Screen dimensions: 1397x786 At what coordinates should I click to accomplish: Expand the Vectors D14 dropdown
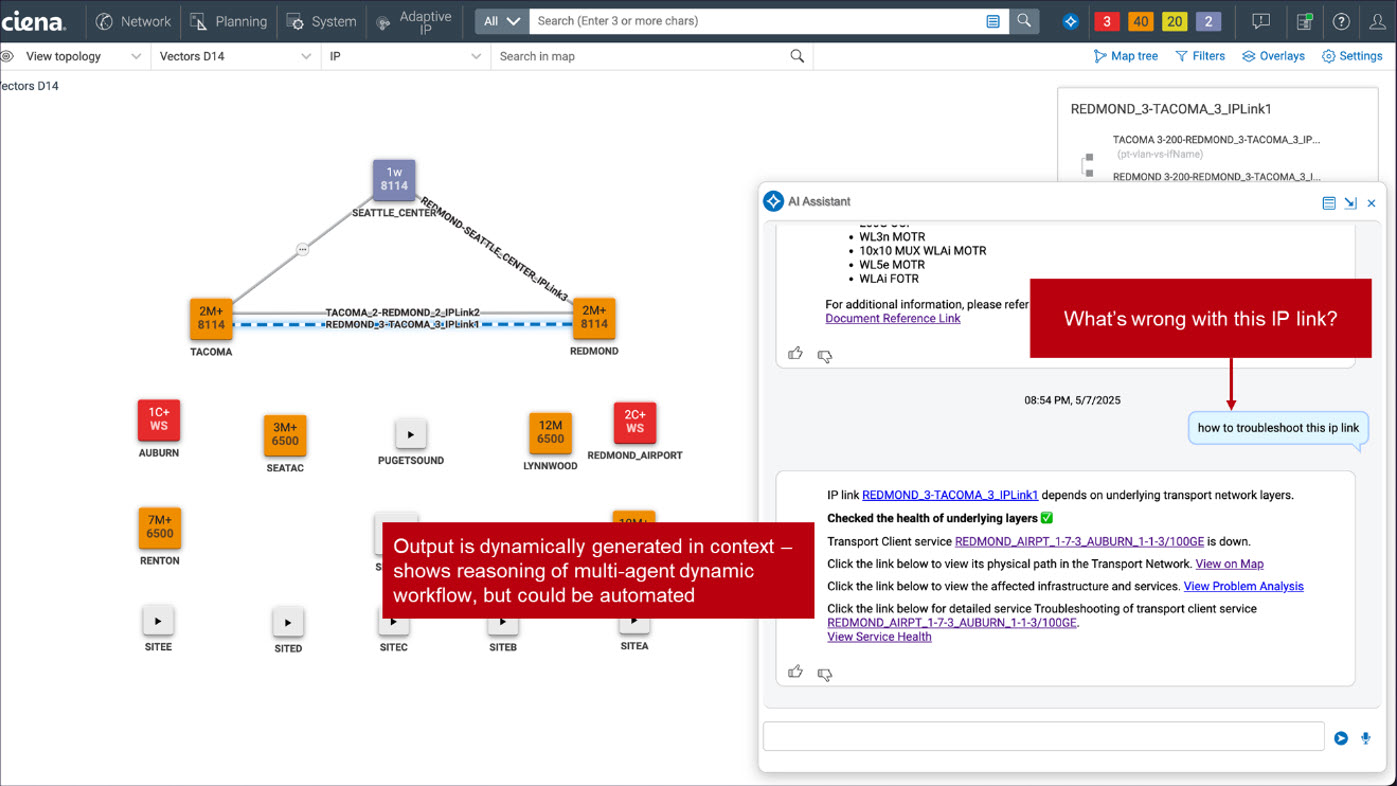click(x=235, y=56)
